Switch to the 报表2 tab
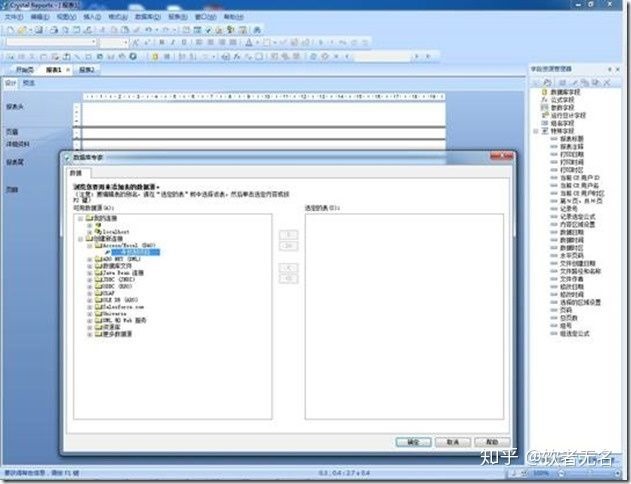The image size is (631, 484). 87,70
